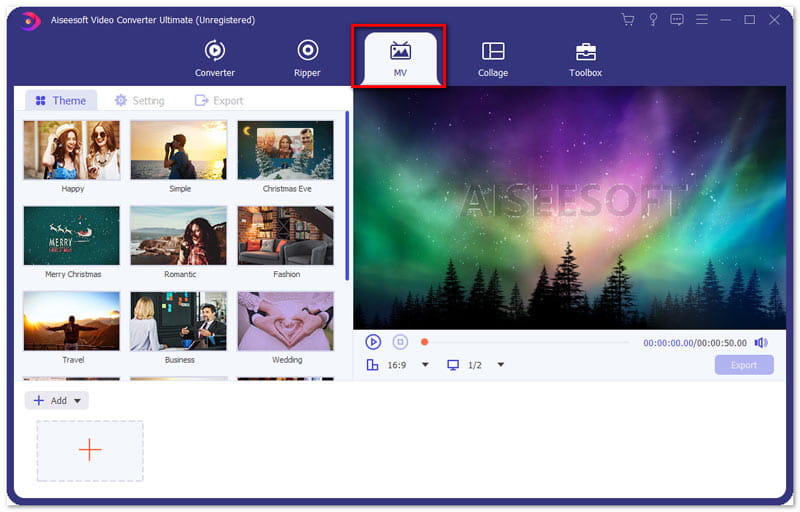Image resolution: width=800 pixels, height=512 pixels.
Task: Open the Collage module
Action: [x=493, y=59]
